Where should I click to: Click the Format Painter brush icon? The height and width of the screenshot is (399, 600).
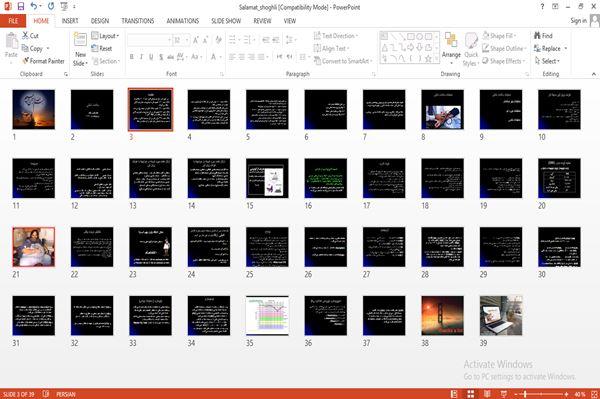(26, 61)
